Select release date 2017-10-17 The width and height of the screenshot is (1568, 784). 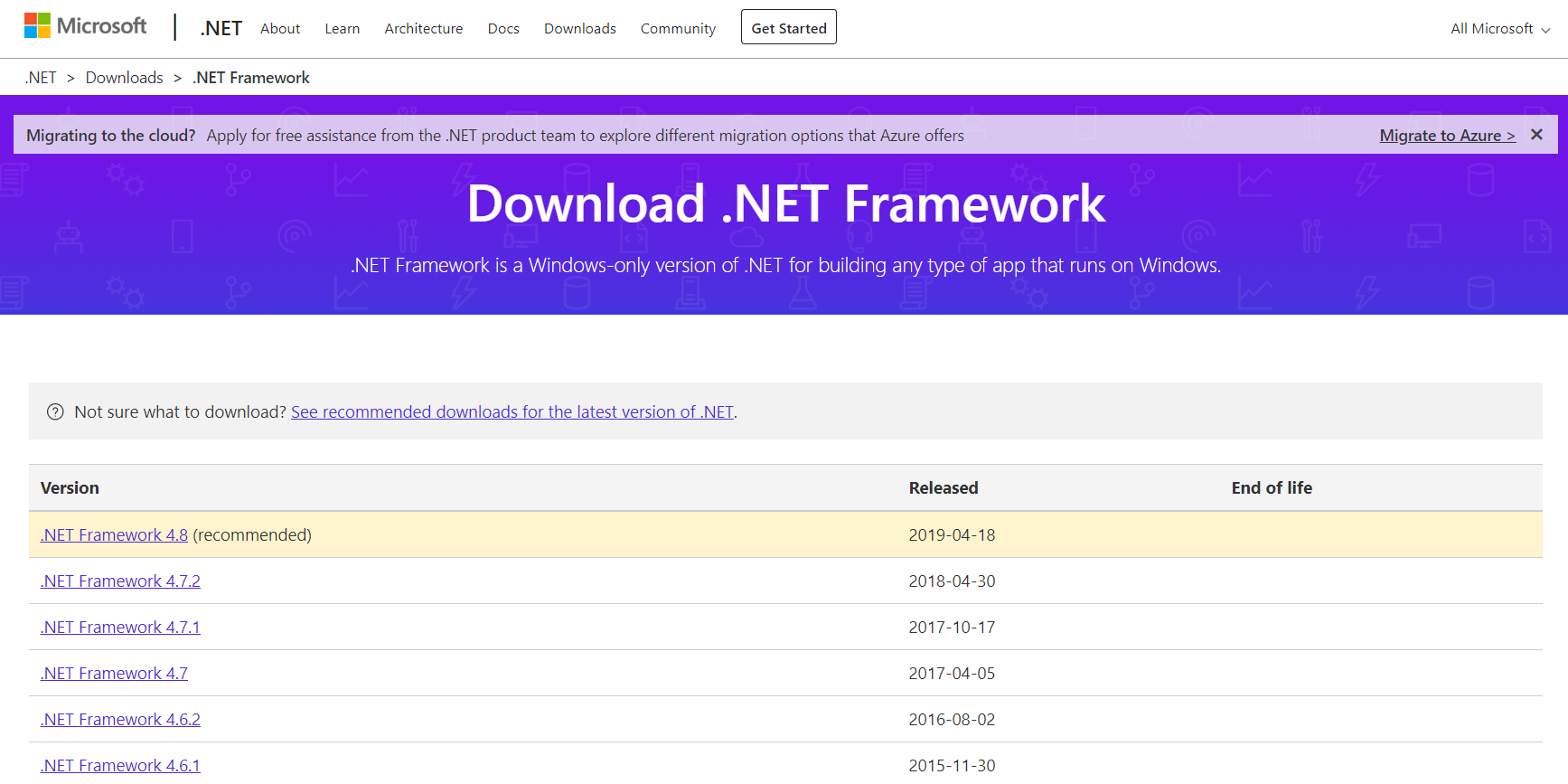[x=952, y=627]
